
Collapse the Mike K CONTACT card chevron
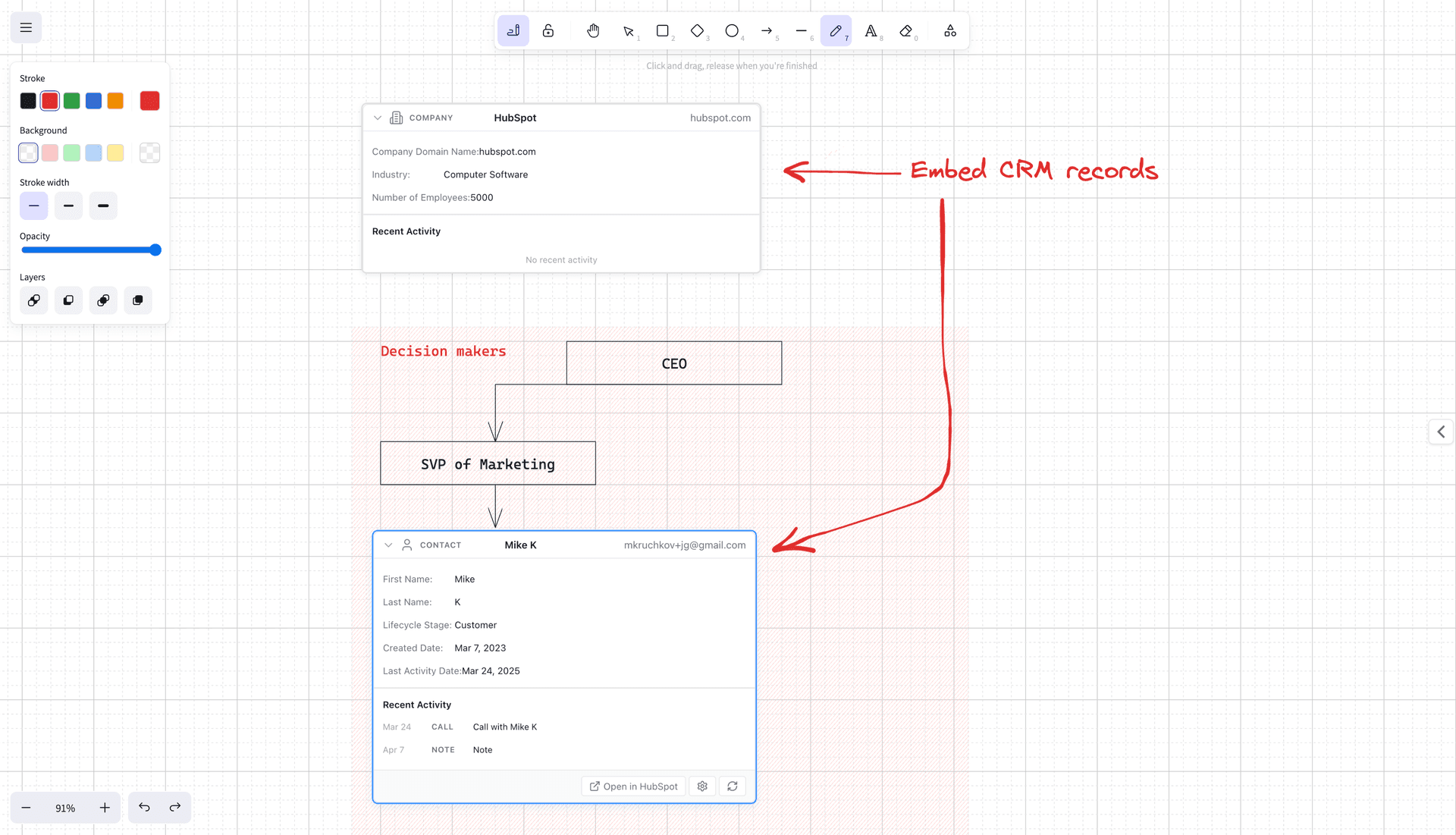(x=388, y=545)
